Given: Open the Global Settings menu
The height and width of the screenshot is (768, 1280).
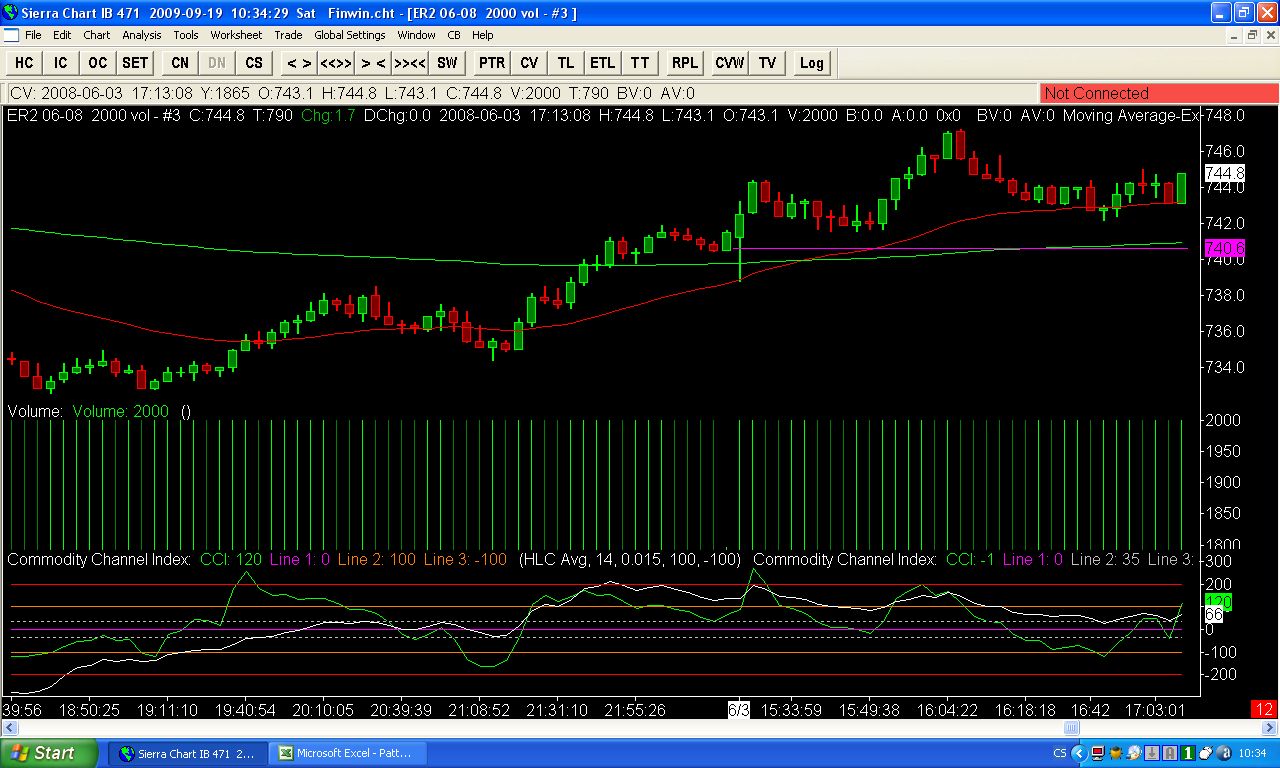Looking at the screenshot, I should [350, 35].
